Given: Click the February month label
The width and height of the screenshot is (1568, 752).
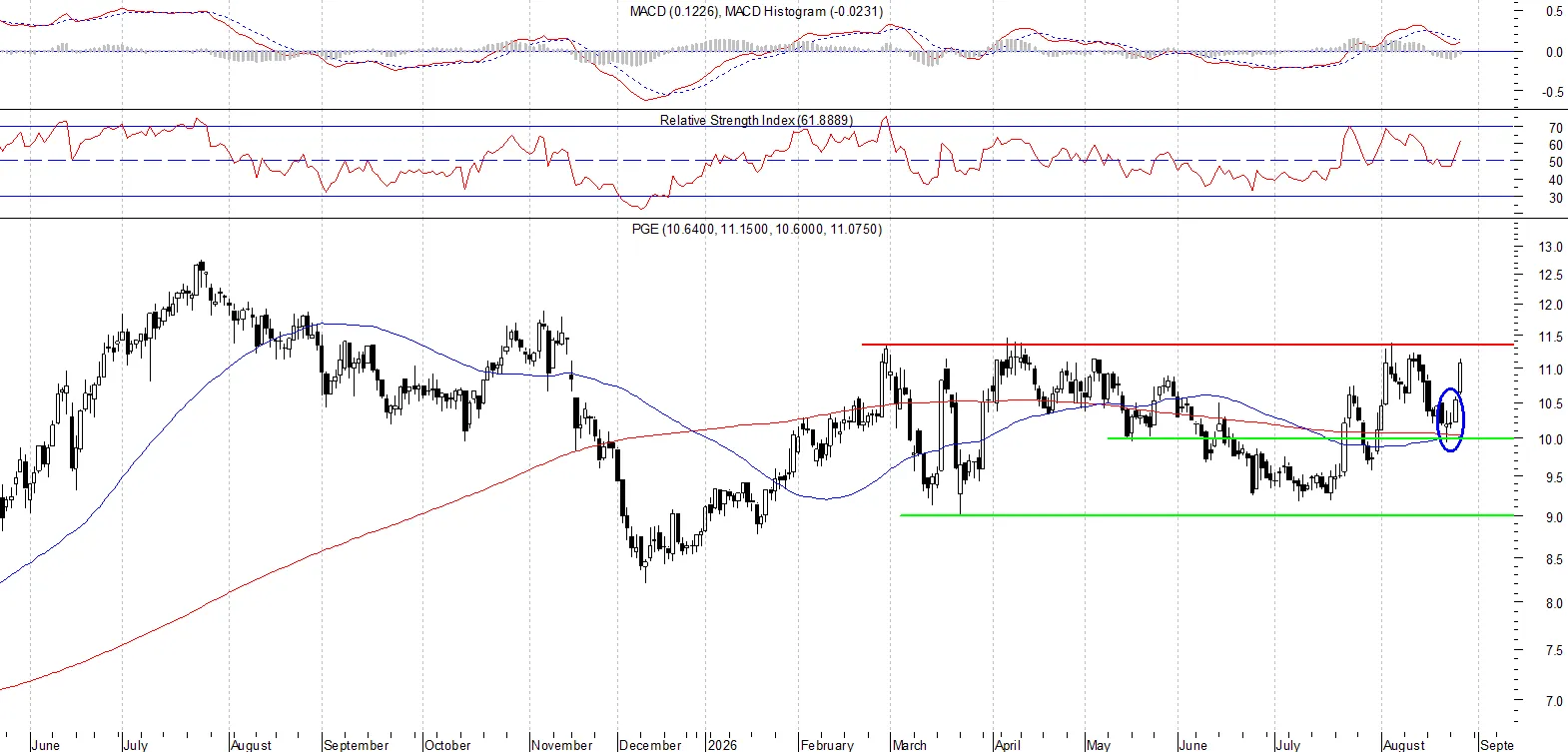Looking at the screenshot, I should 828,745.
